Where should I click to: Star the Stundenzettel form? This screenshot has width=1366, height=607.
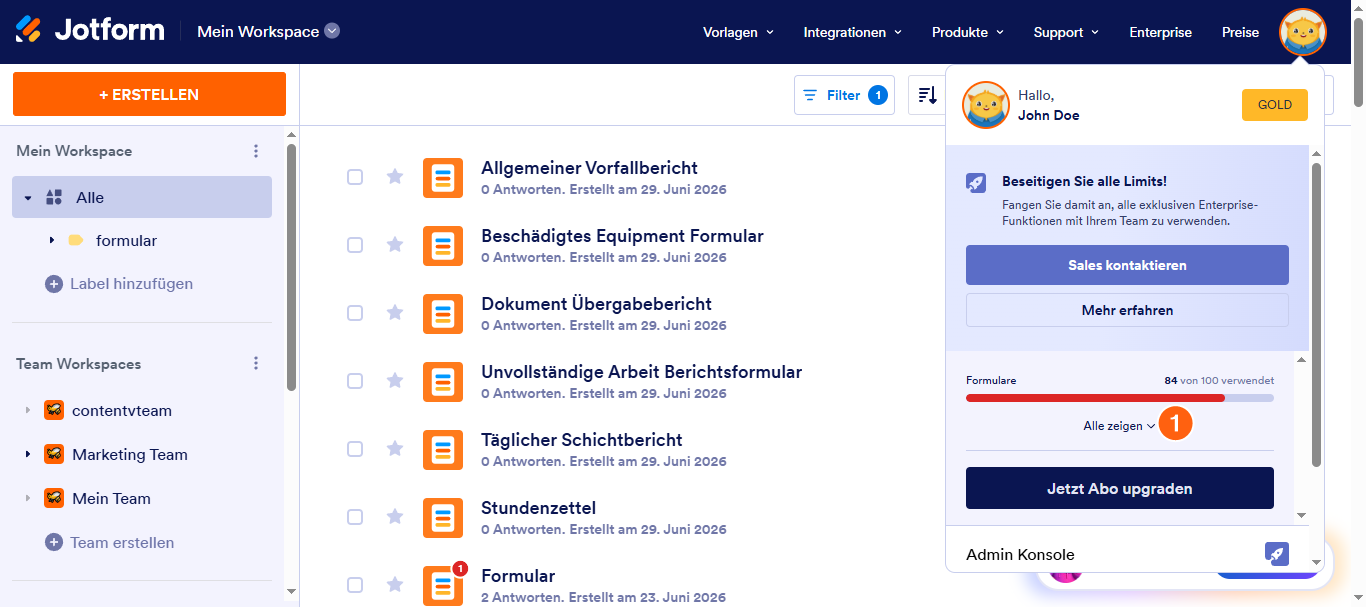pyautogui.click(x=395, y=517)
